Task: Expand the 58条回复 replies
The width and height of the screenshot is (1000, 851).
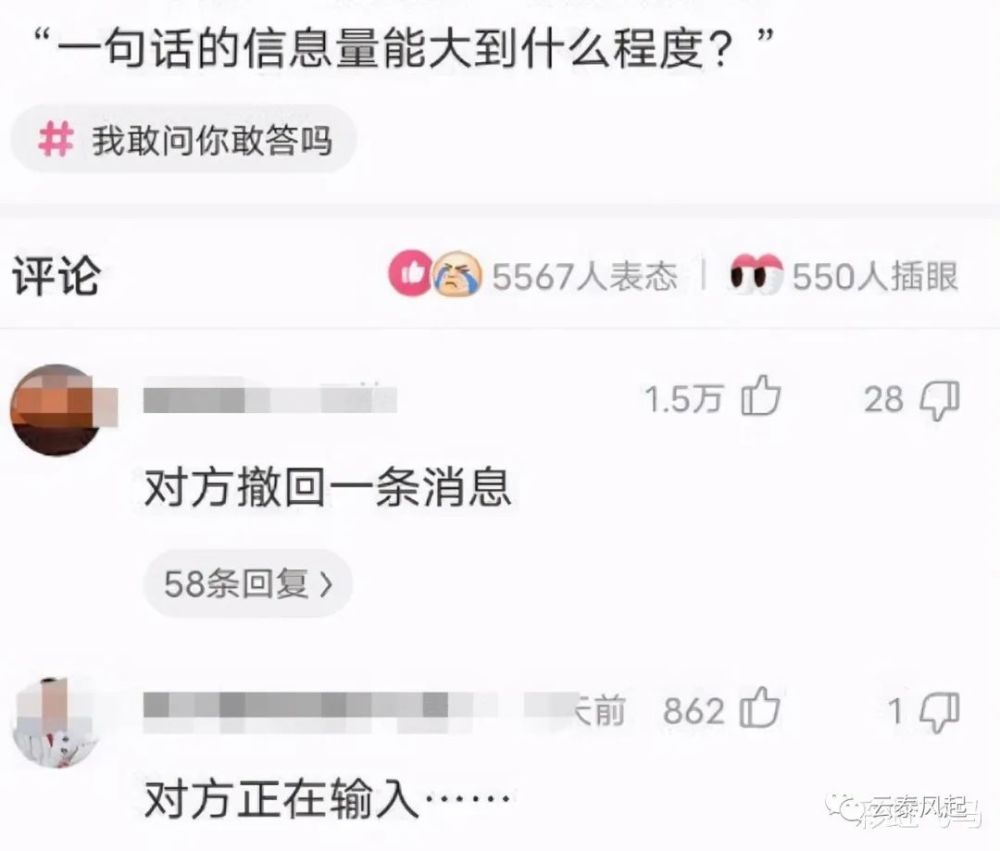Action: coord(247,583)
